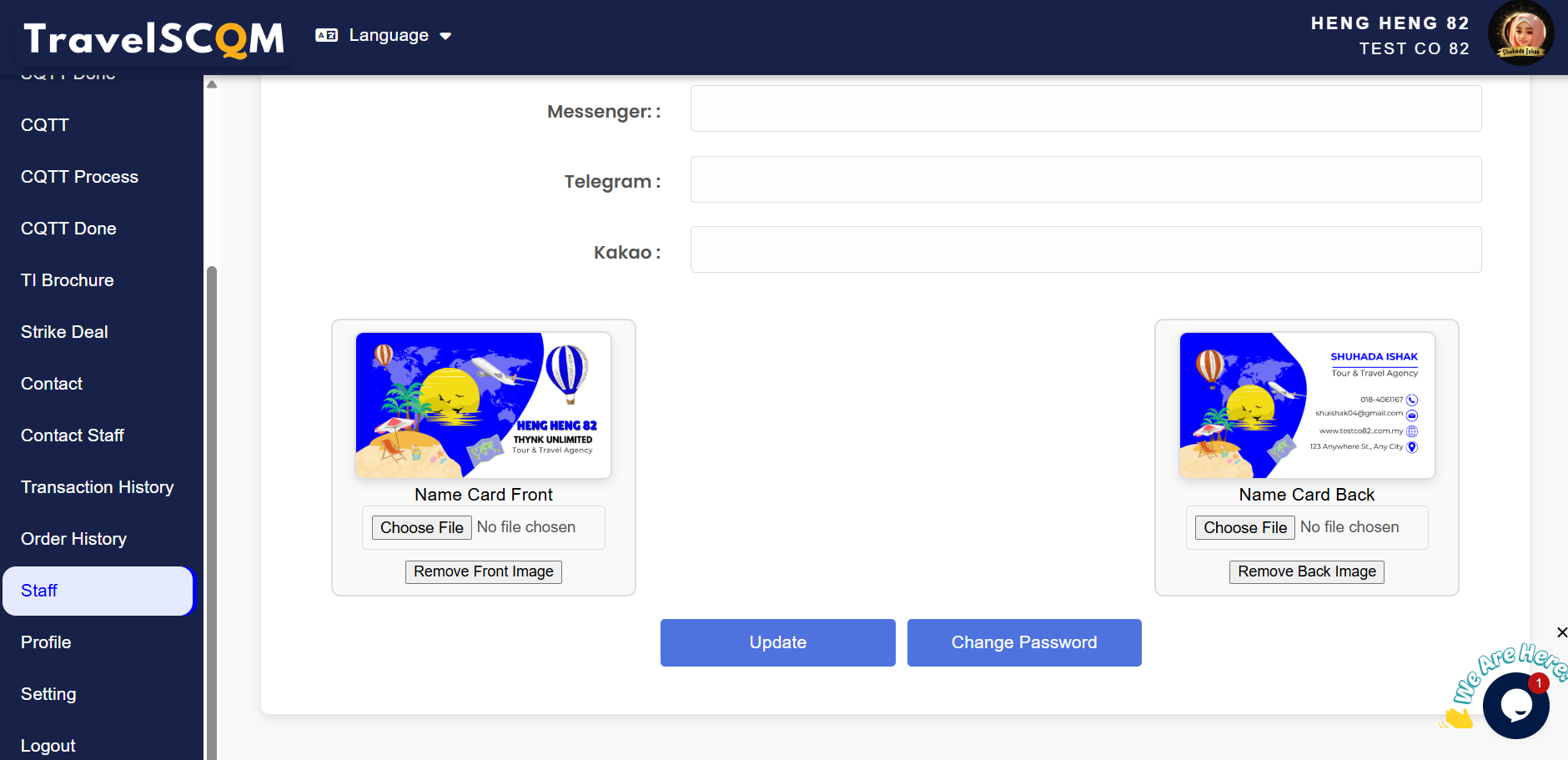Open Strike Deal section
1568x760 pixels.
64,332
